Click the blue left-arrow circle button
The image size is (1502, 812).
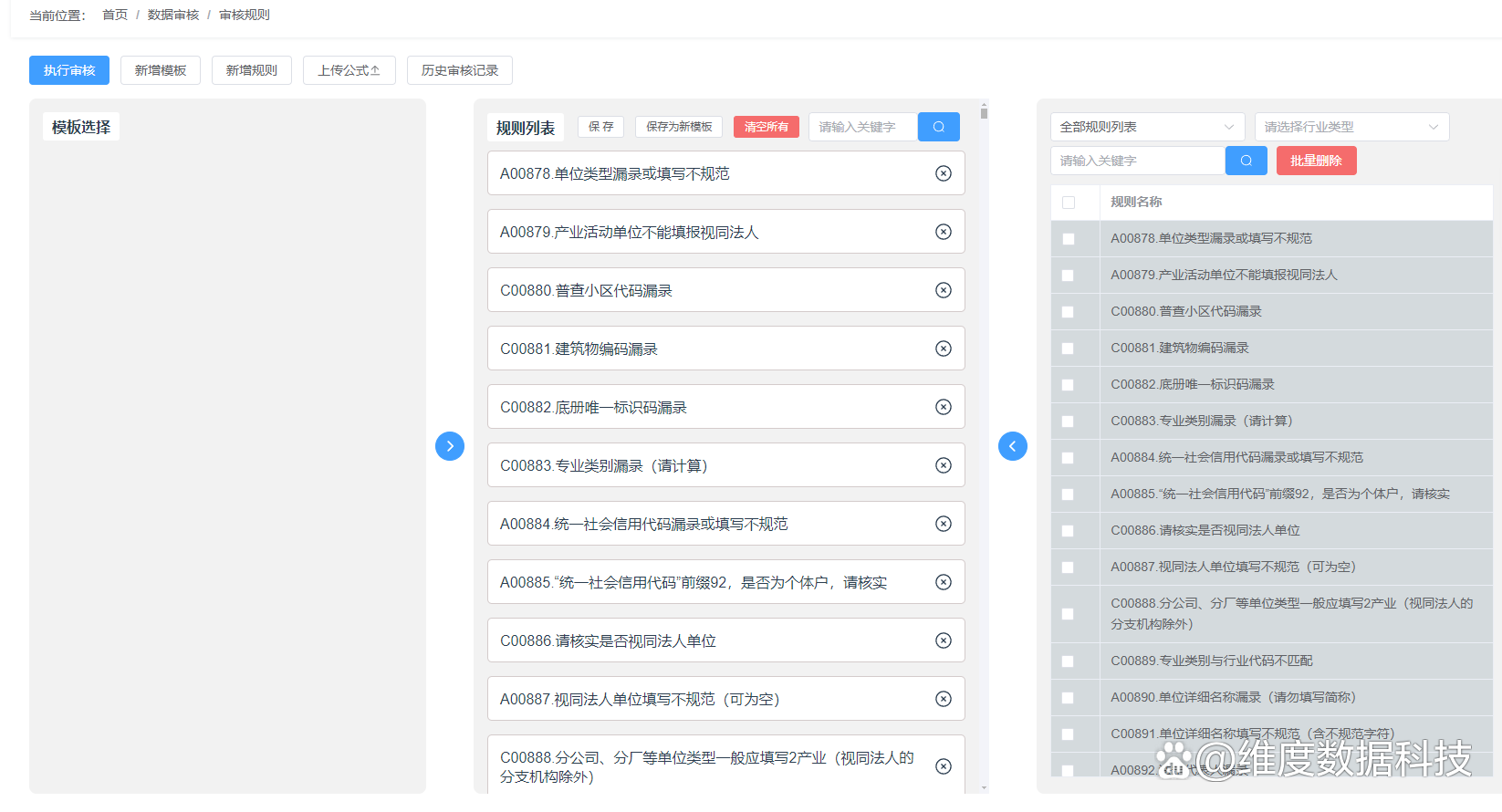1013,446
